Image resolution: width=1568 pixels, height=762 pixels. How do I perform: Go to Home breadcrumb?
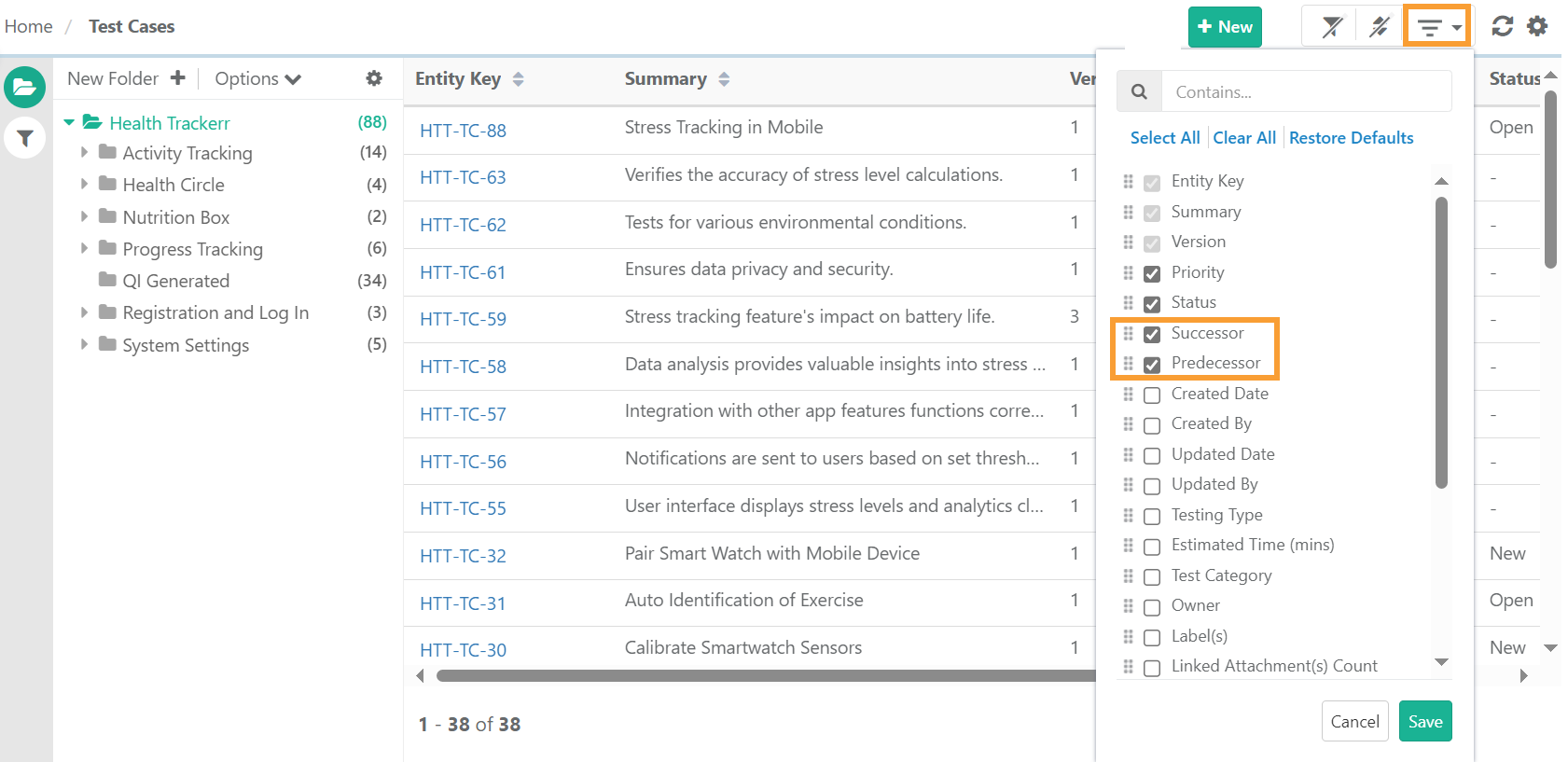[x=28, y=26]
